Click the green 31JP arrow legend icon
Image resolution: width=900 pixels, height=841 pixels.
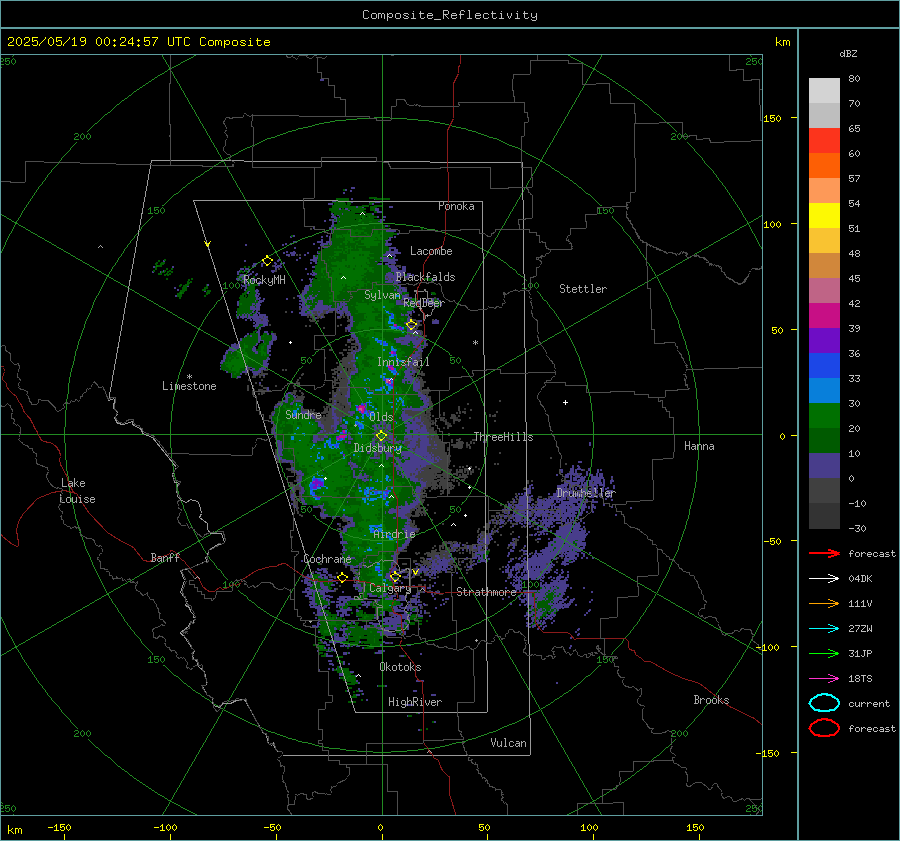(824, 653)
